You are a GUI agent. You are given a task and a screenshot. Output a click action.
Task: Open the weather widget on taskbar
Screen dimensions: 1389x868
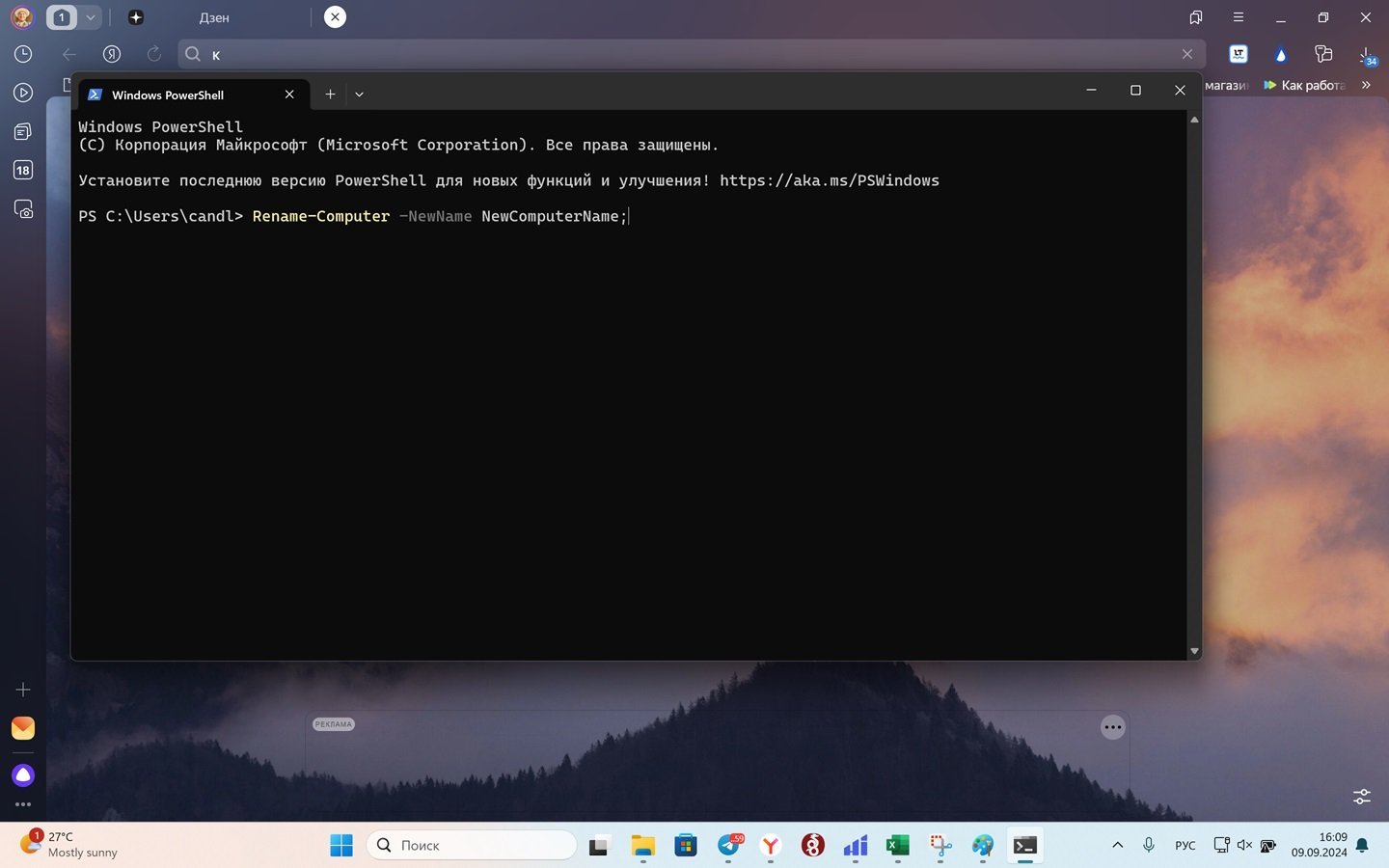coord(69,845)
